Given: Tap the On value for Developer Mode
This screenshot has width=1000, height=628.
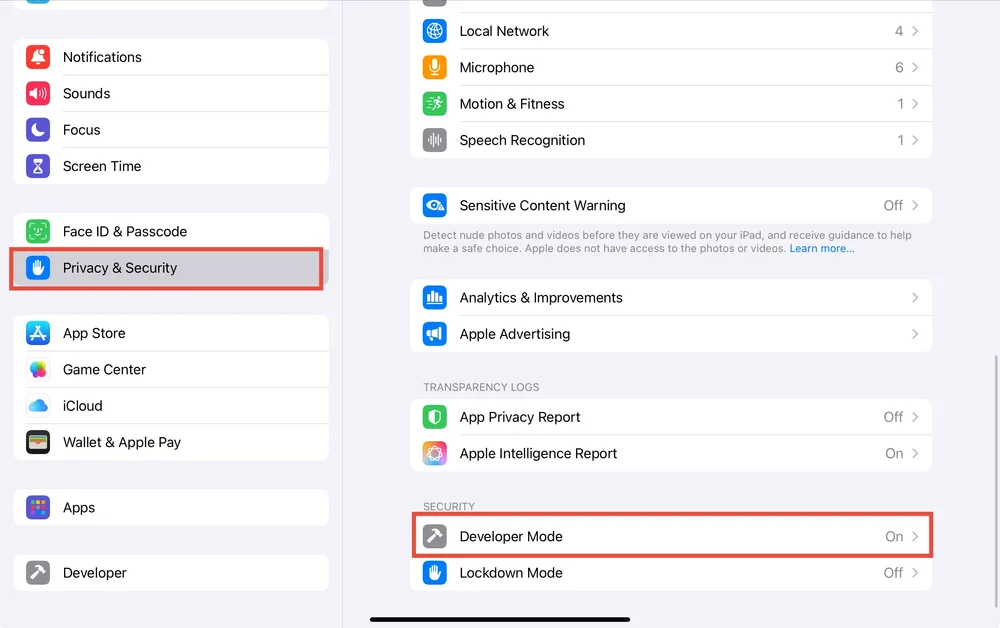Looking at the screenshot, I should [x=894, y=537].
